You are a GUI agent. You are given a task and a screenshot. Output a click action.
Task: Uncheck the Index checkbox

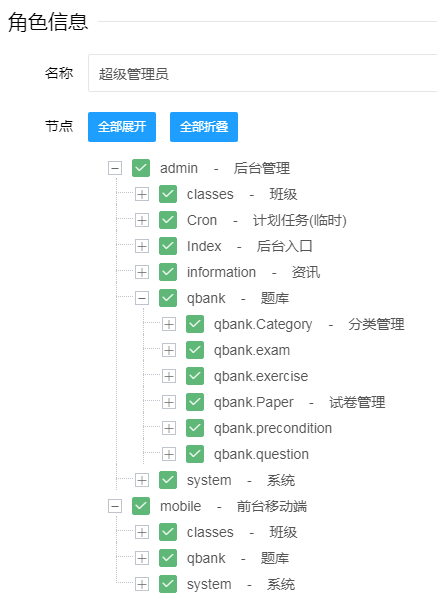point(168,246)
